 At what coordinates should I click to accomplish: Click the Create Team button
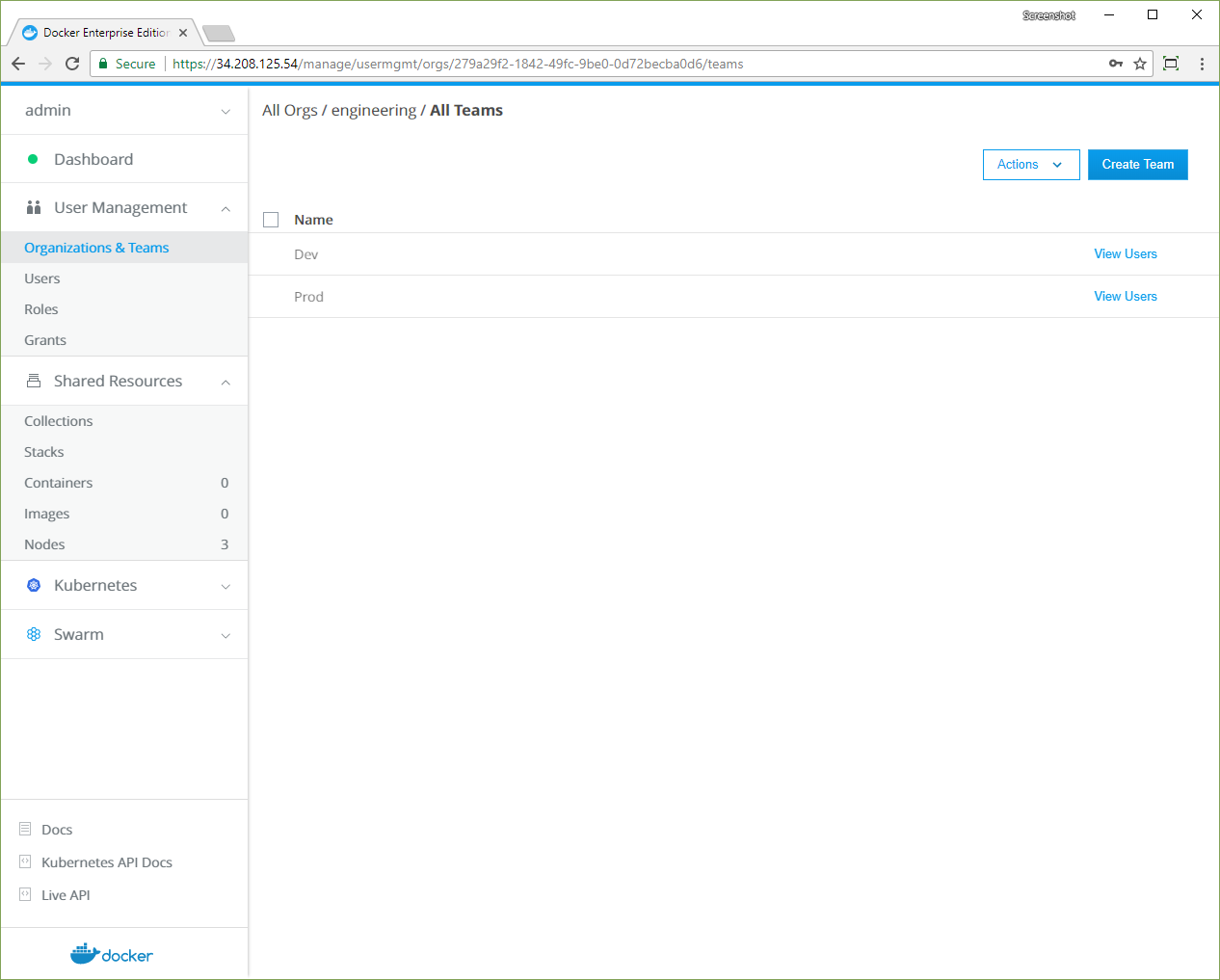coord(1137,165)
